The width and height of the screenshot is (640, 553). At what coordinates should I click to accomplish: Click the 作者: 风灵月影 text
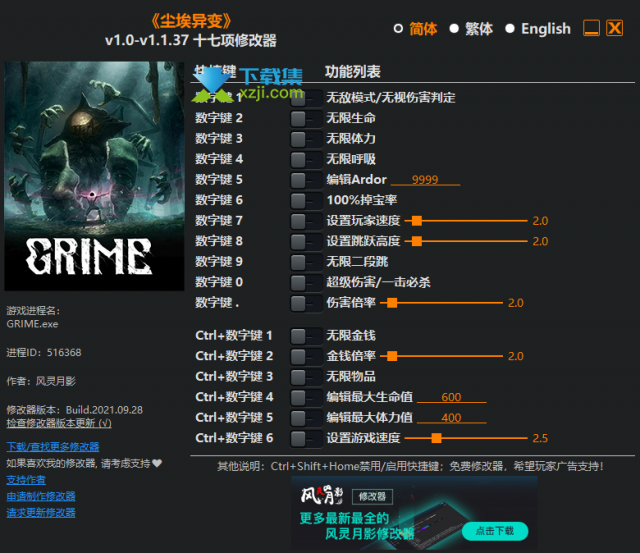coord(41,381)
